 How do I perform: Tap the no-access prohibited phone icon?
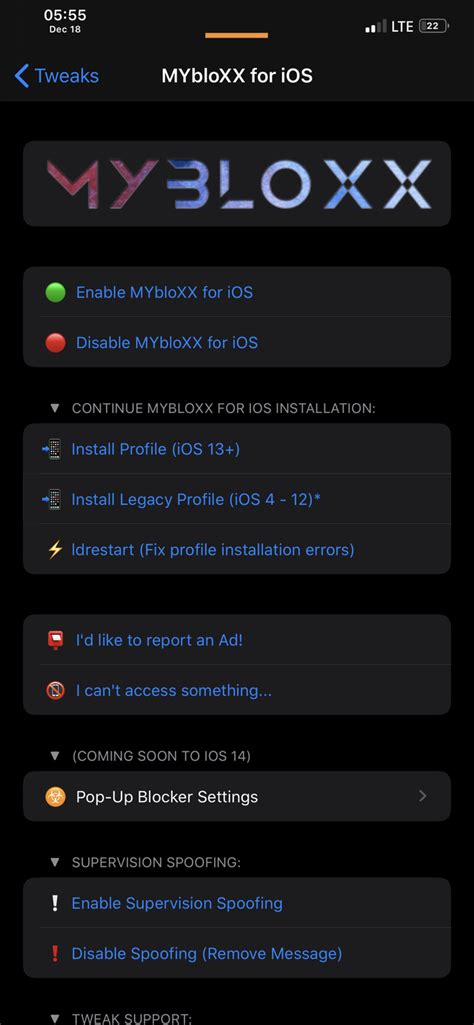pyautogui.click(x=56, y=690)
